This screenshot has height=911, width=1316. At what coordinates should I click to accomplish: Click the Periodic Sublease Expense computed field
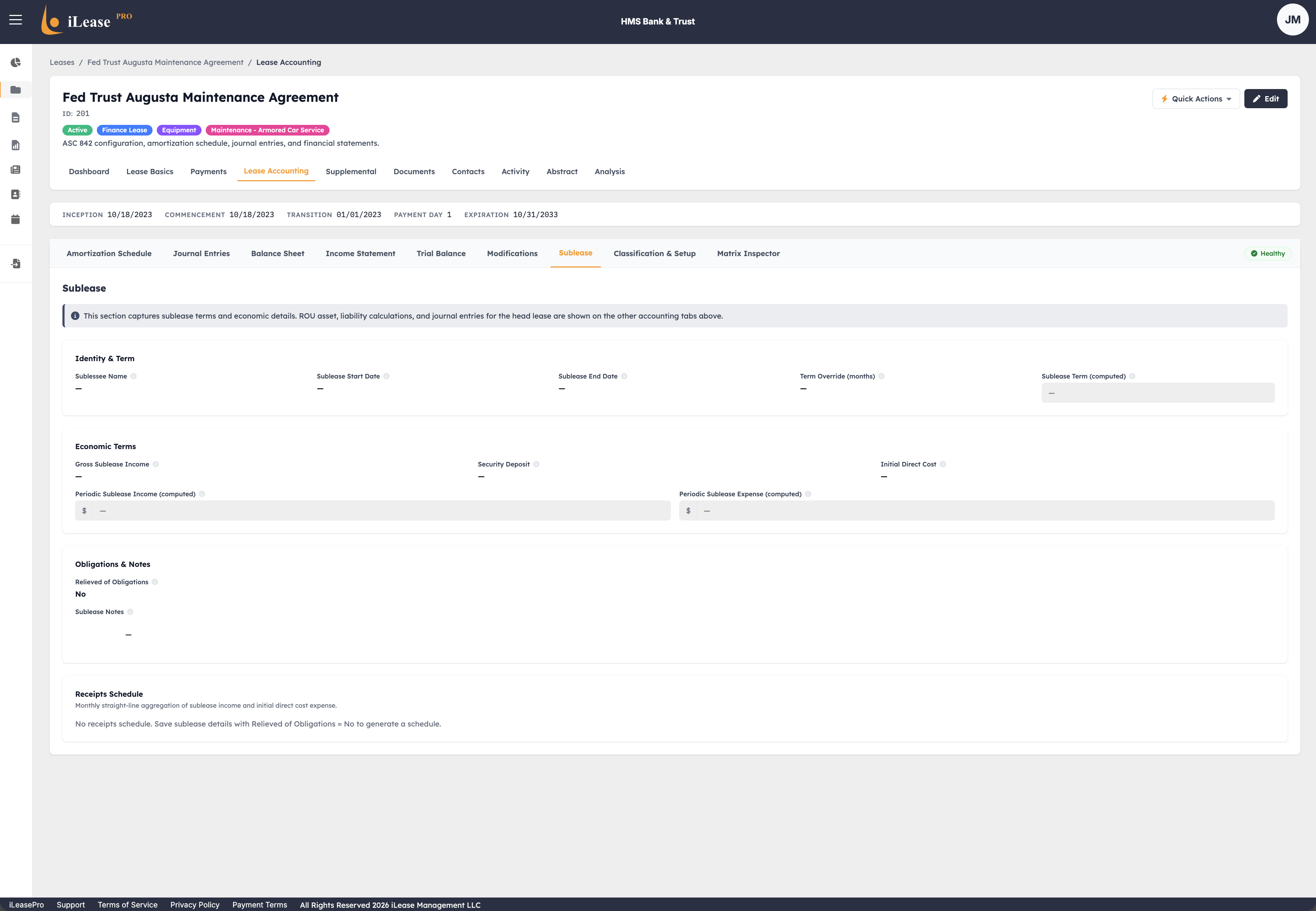(x=977, y=510)
